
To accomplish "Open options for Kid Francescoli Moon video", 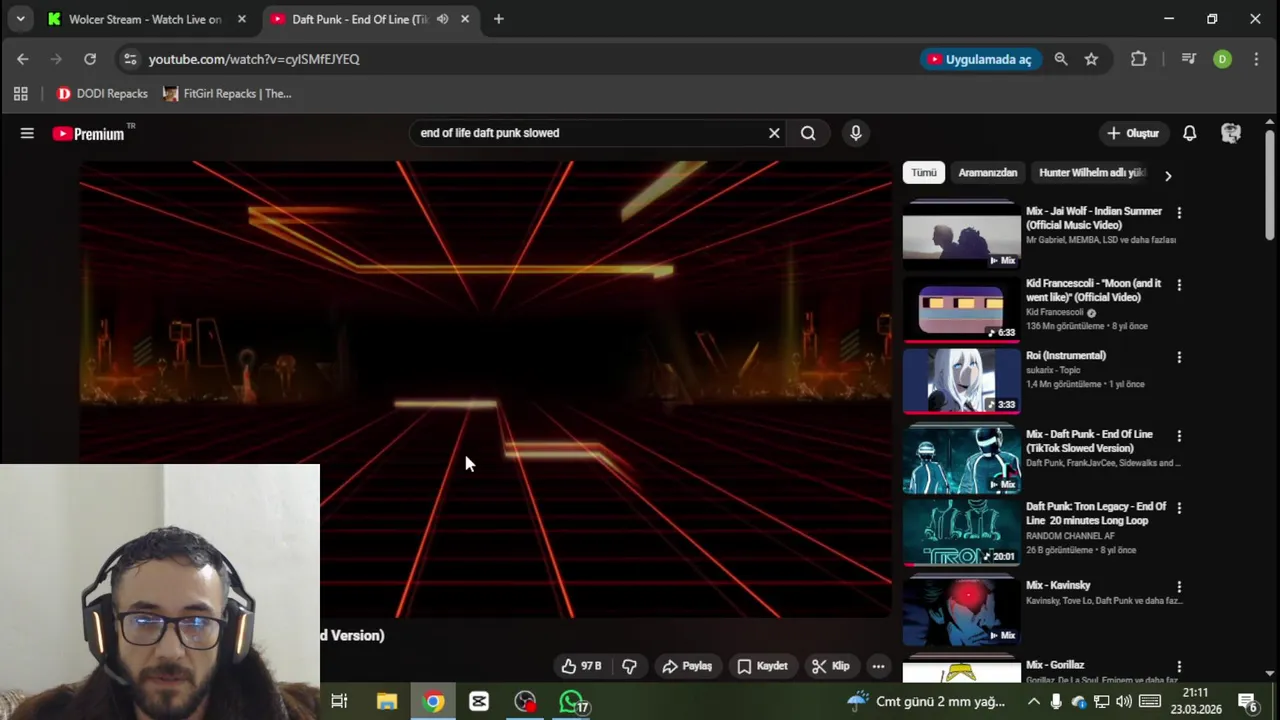I will pyautogui.click(x=1179, y=285).
